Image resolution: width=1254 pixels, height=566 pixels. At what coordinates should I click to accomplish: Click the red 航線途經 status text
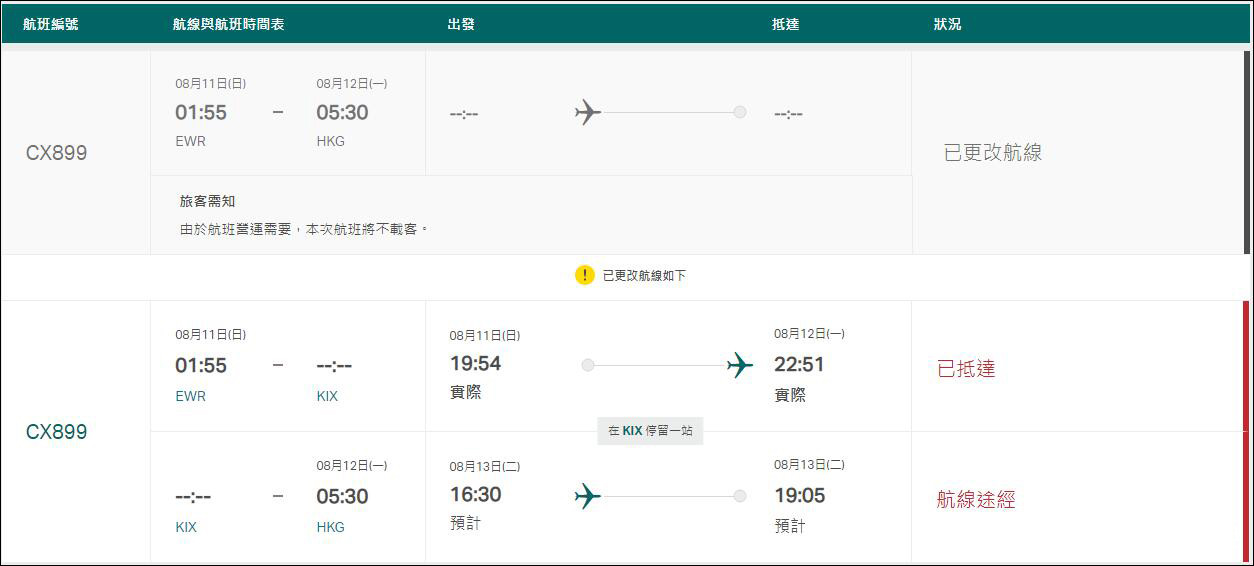point(976,500)
